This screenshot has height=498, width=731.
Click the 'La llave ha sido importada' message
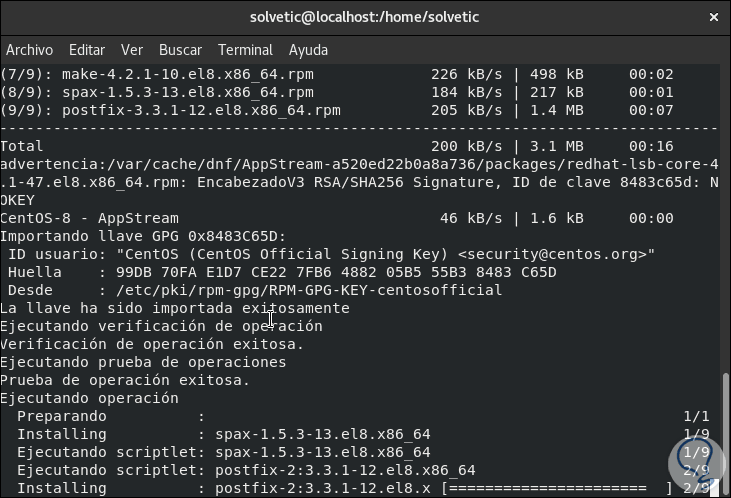(175, 308)
